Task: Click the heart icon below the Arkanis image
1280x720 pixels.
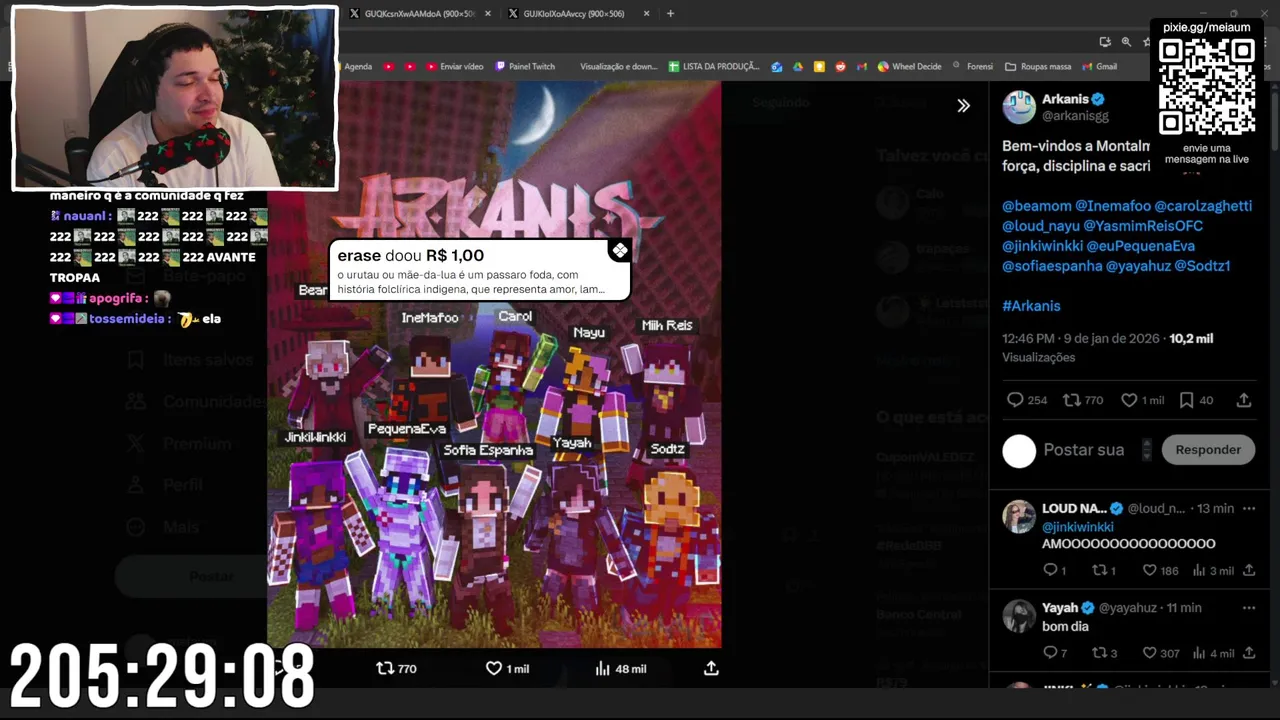Action: 493,668
